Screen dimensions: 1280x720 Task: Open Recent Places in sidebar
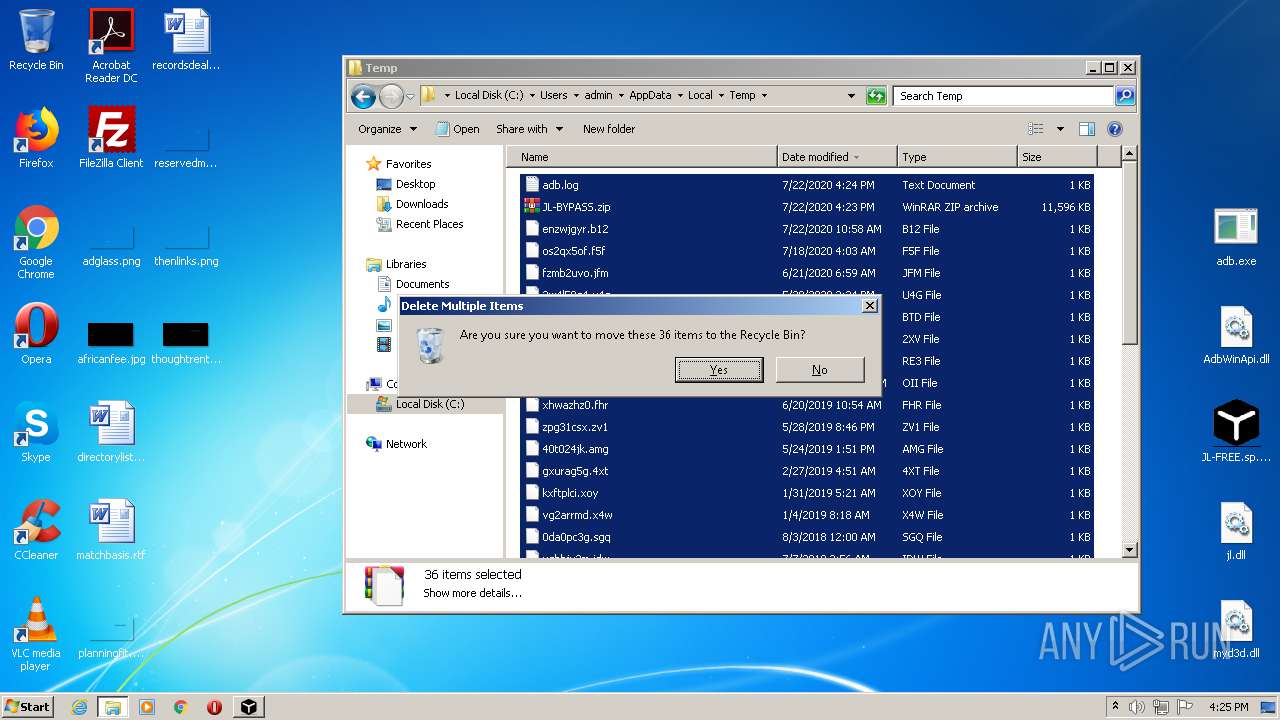pyautogui.click(x=419, y=224)
